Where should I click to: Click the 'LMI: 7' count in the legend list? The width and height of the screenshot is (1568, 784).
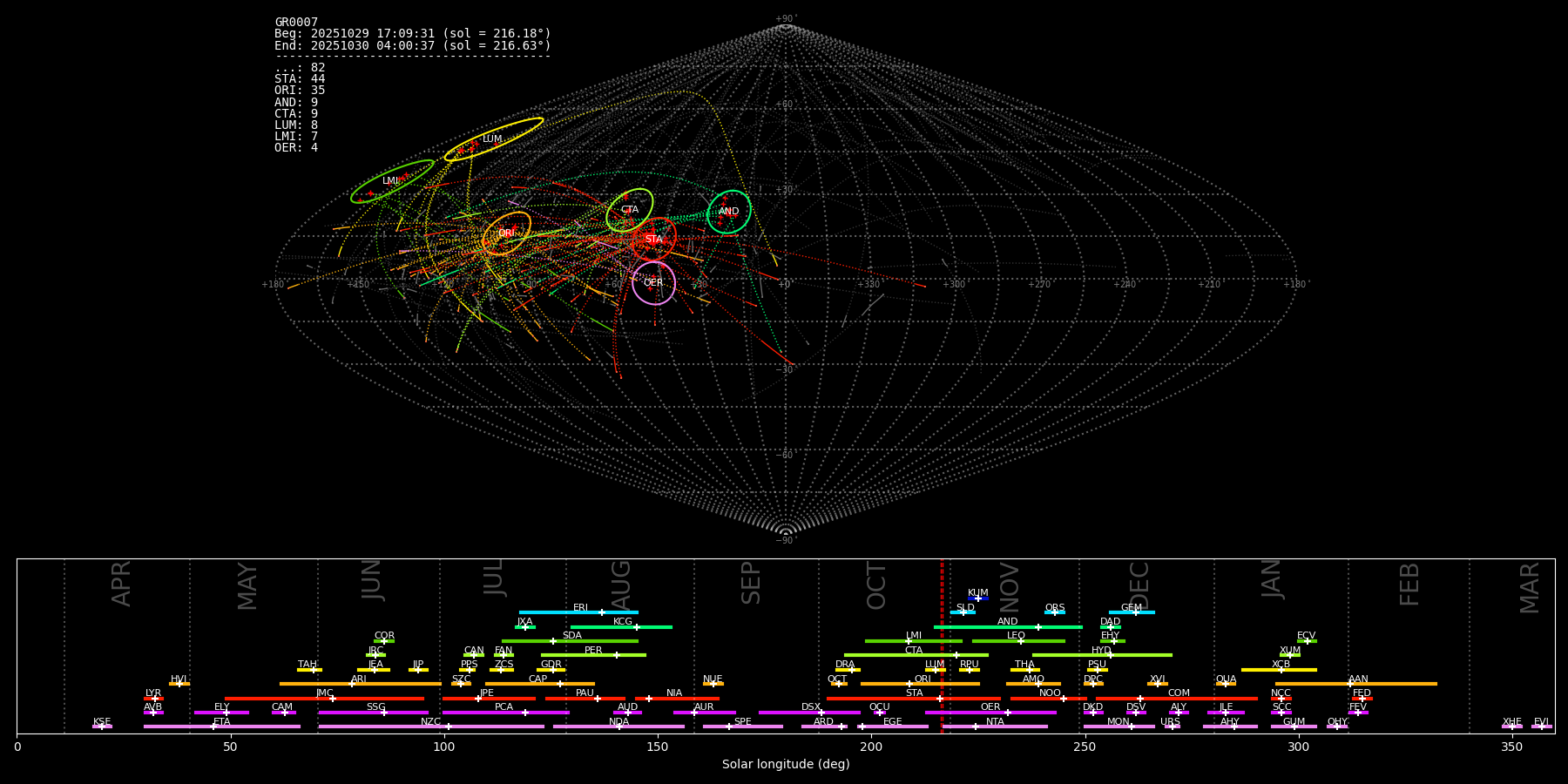tap(296, 137)
